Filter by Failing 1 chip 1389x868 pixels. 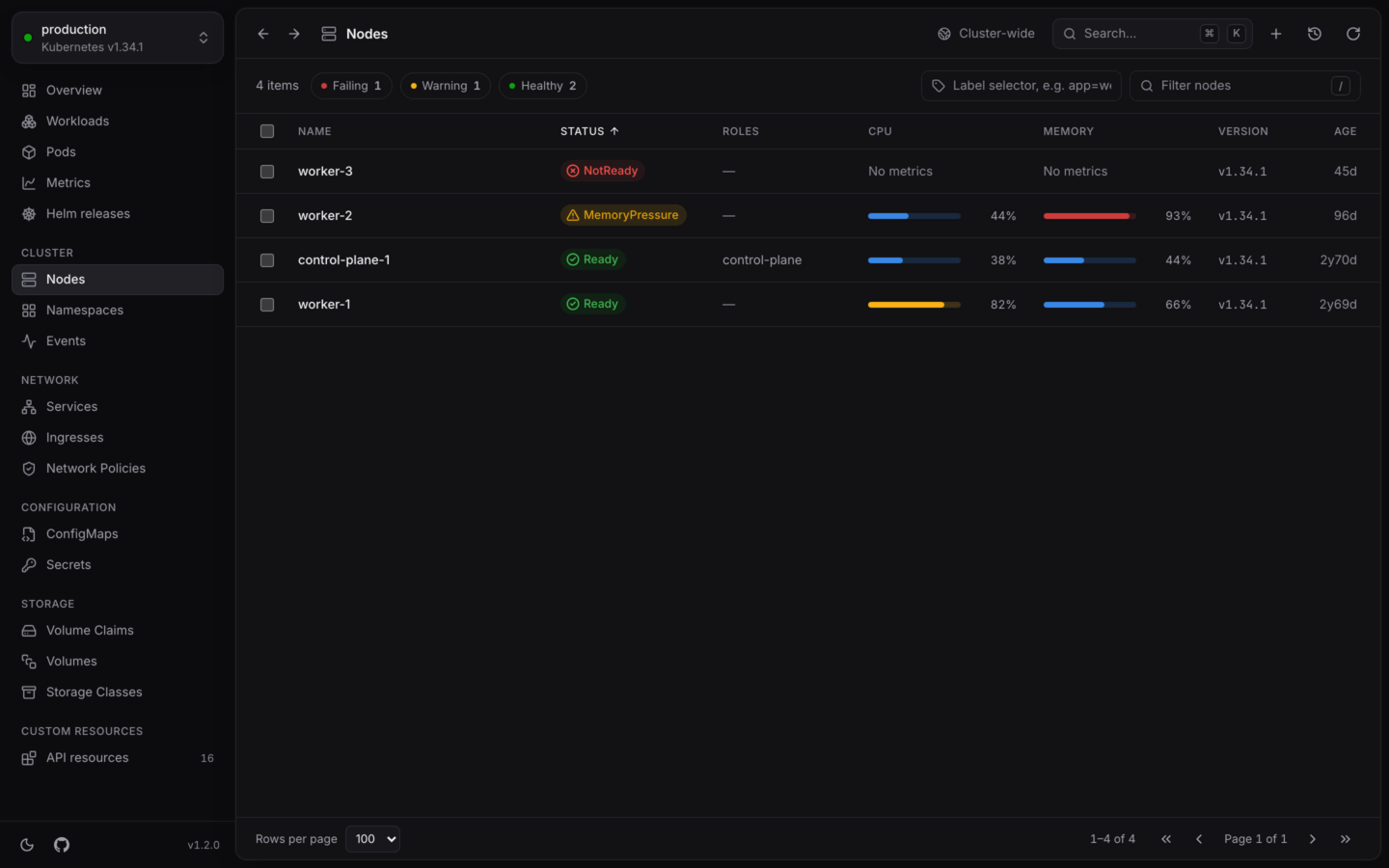[351, 86]
